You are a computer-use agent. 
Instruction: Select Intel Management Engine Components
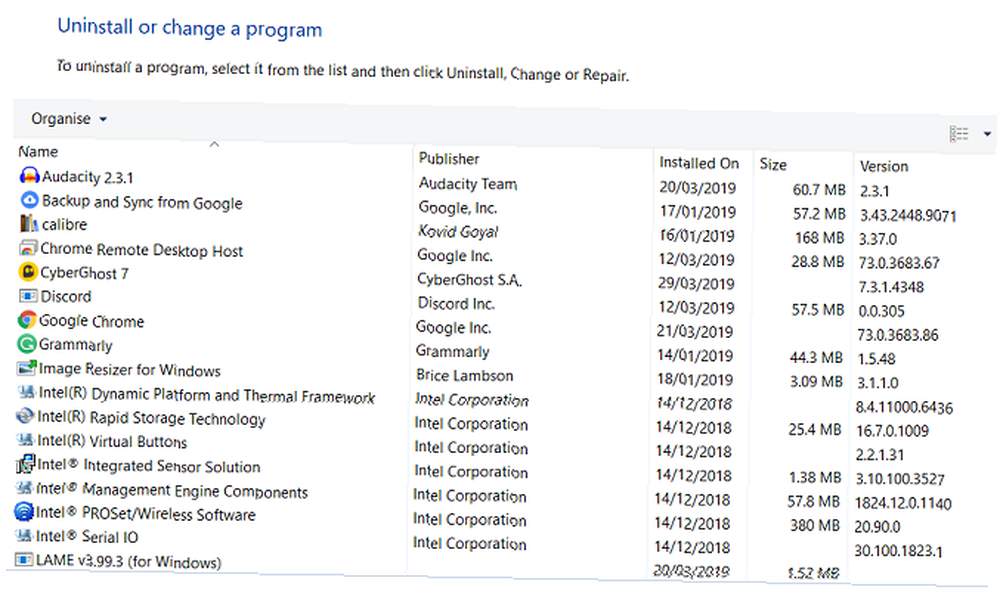(x=172, y=491)
